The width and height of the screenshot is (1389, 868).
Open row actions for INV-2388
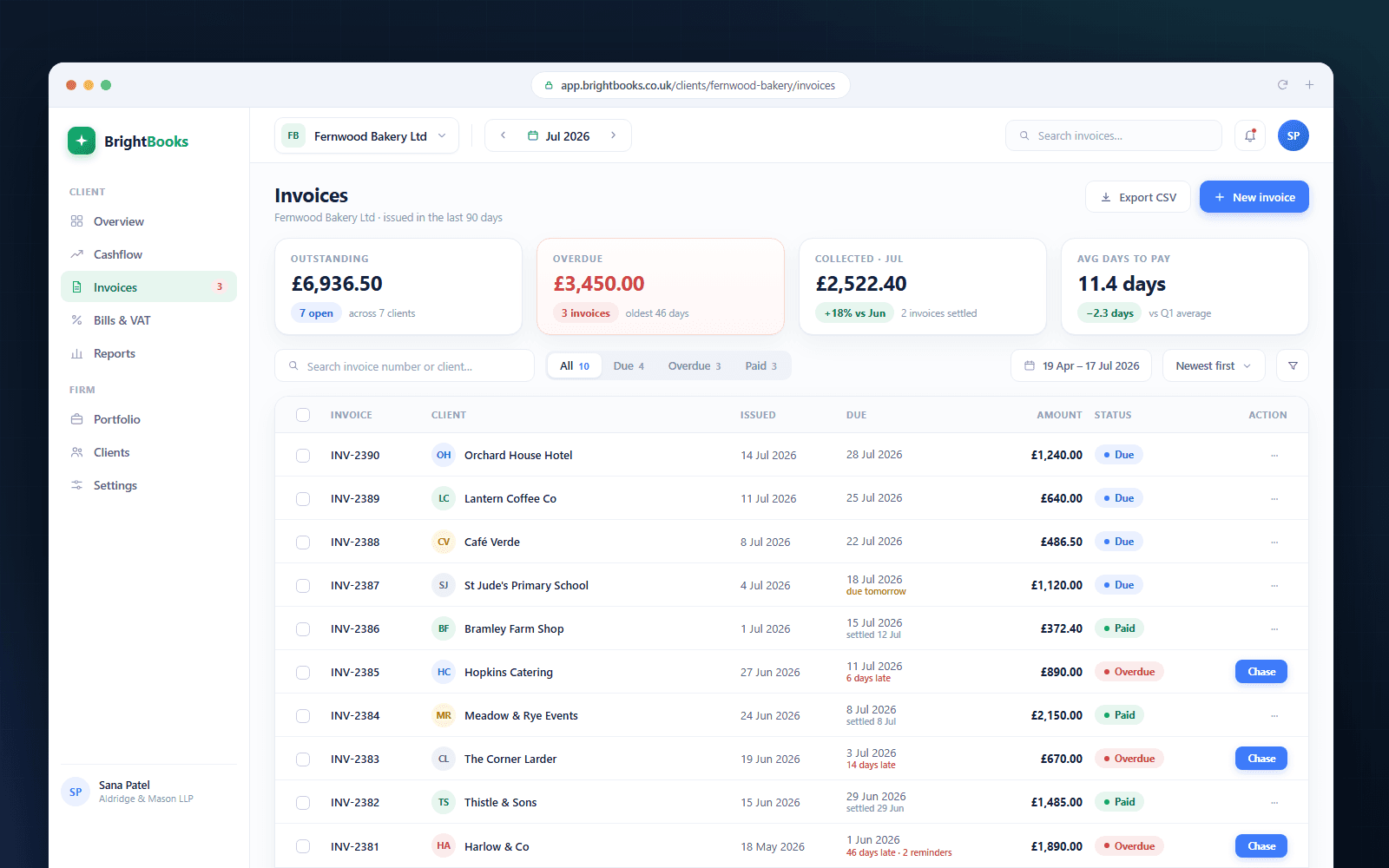tap(1274, 542)
